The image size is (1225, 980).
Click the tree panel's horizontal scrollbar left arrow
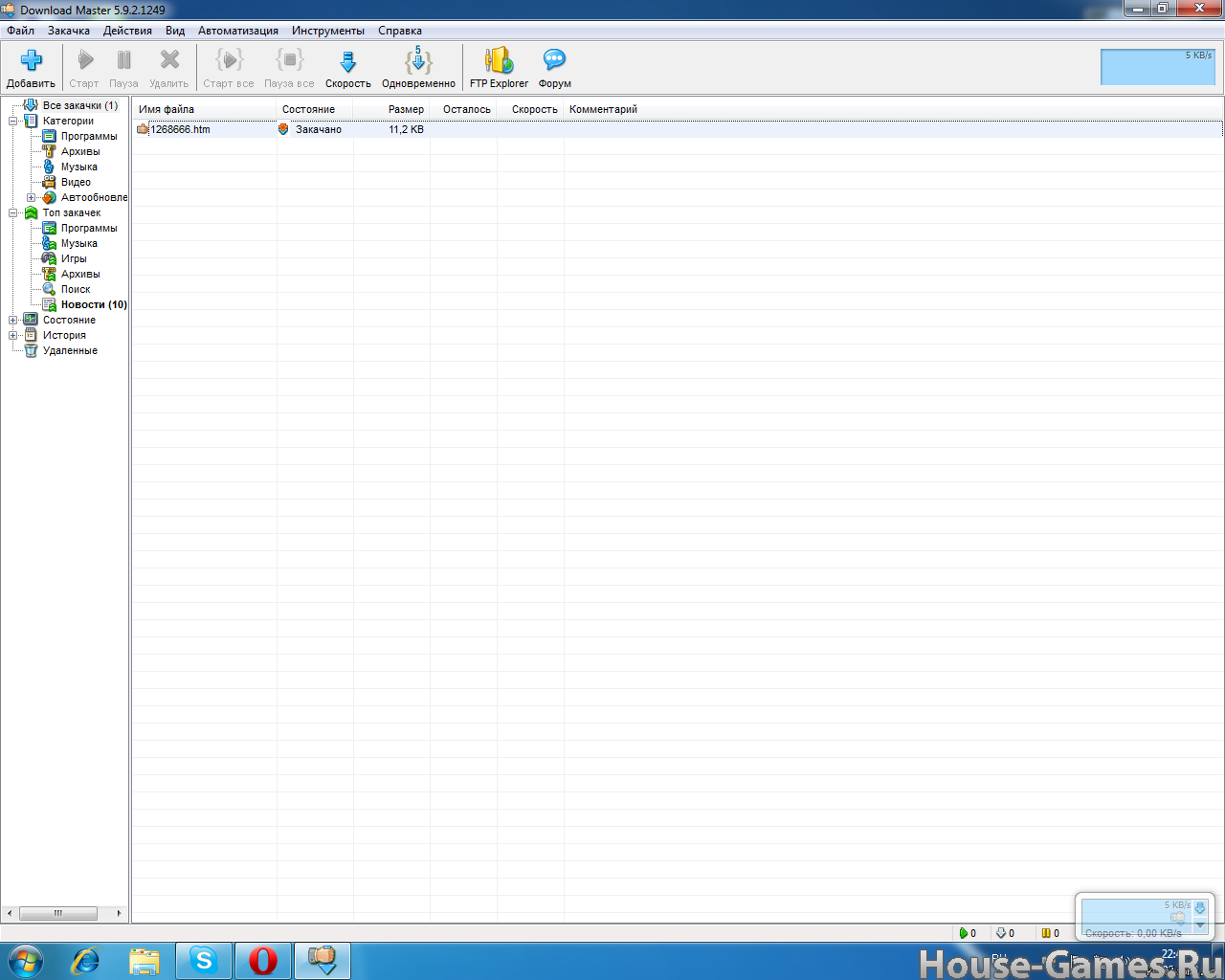[x=10, y=913]
